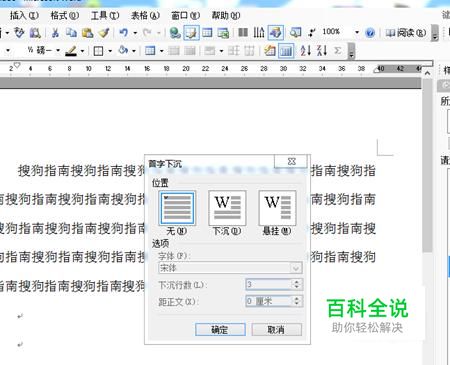Open the 字体 font combo box in dialog
Viewport: 450px width, 365px height.
pyautogui.click(x=231, y=268)
